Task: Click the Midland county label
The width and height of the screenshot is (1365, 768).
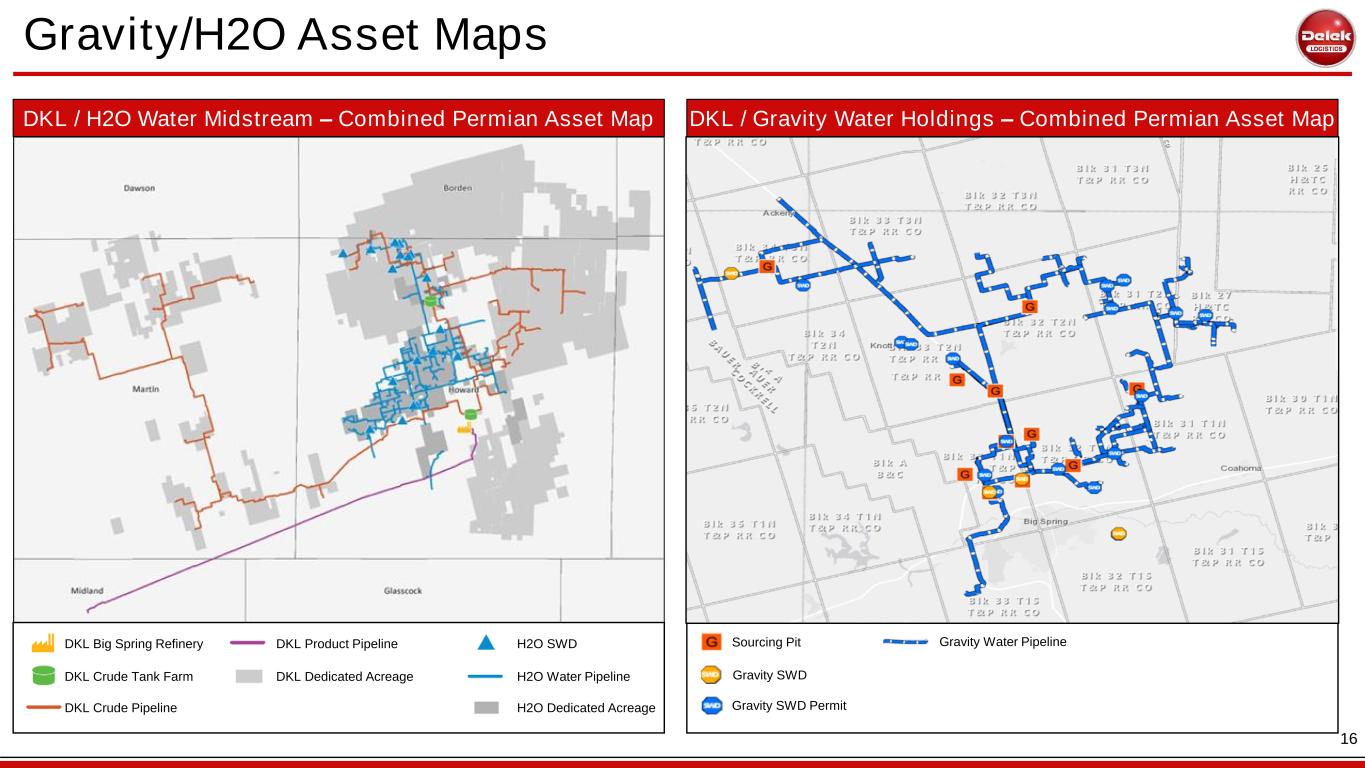Action: click(x=87, y=590)
